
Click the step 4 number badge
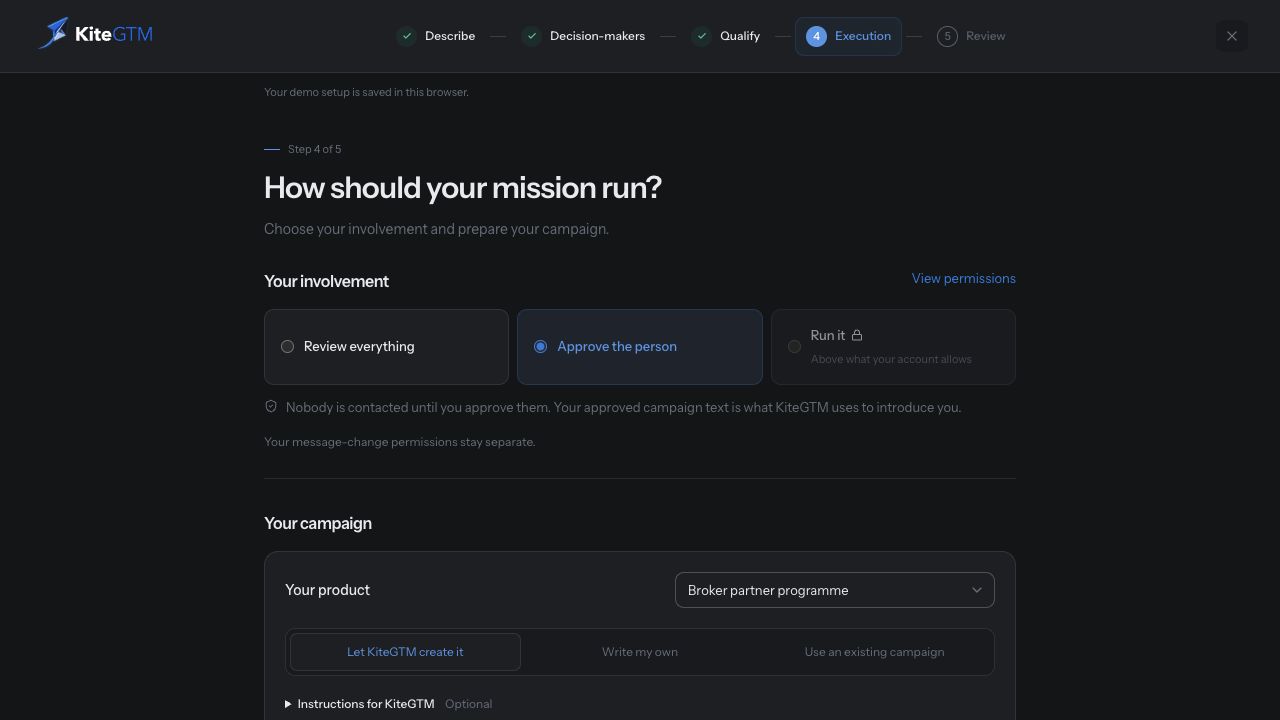(x=816, y=36)
